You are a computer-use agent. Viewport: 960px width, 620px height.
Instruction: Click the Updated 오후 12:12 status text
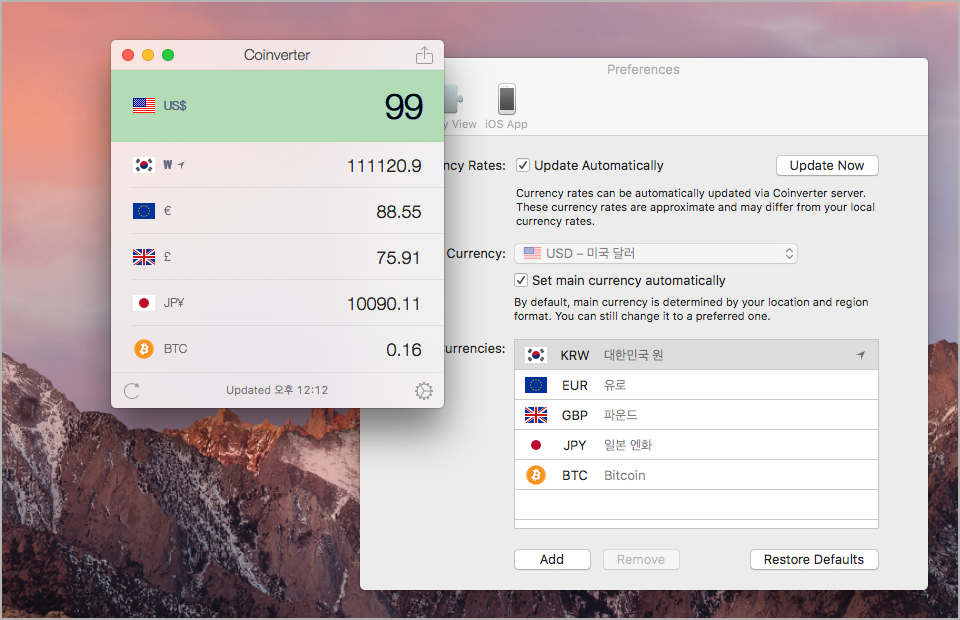click(277, 390)
